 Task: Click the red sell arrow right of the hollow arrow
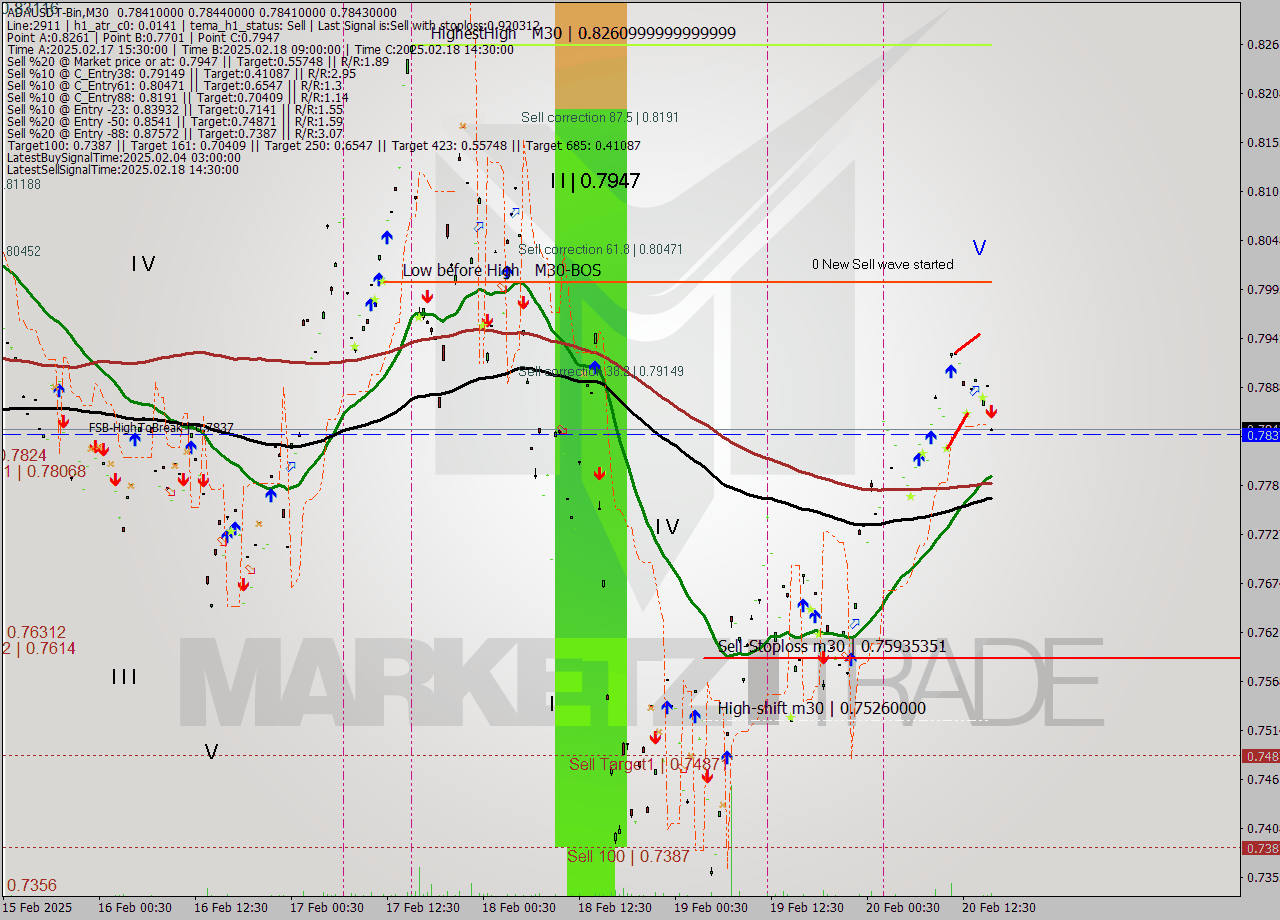(x=991, y=411)
